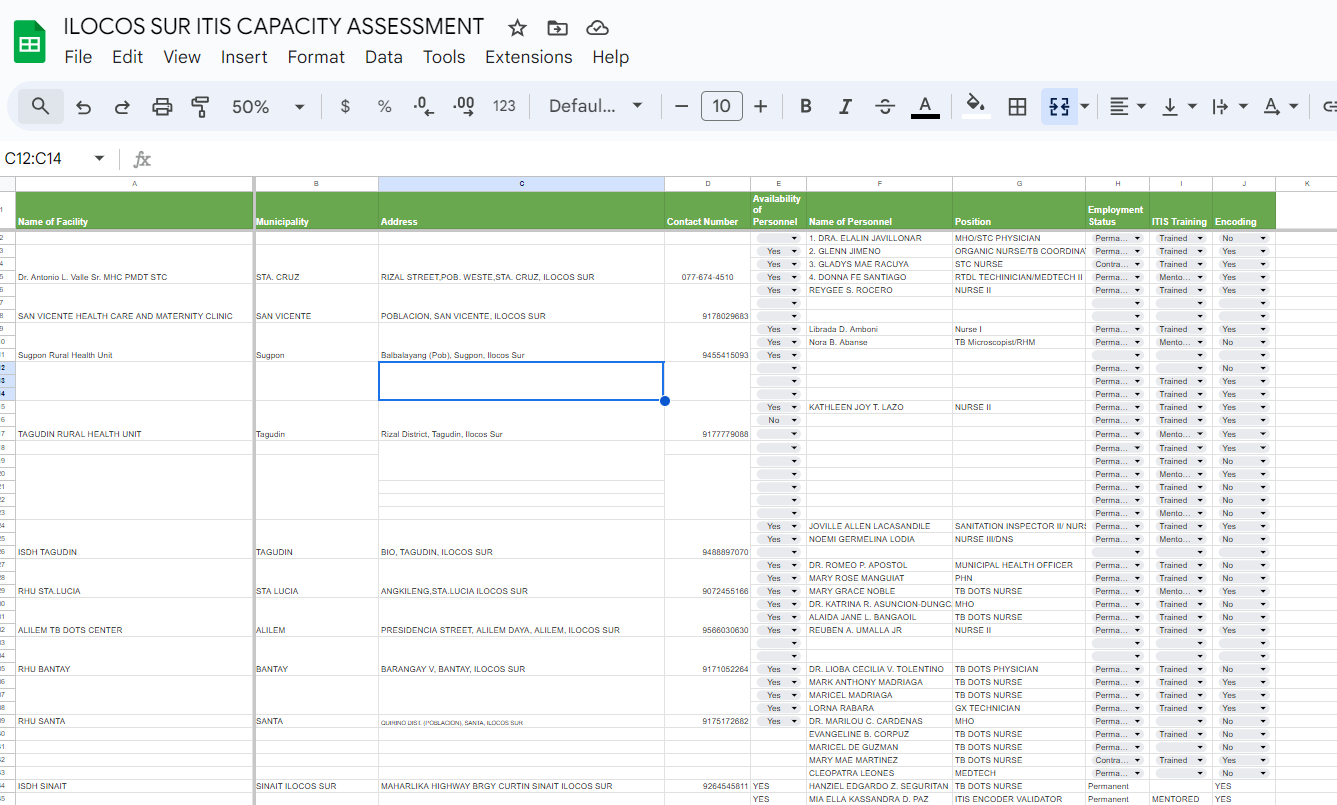The width and height of the screenshot is (1337, 805).
Task: Open the font family dropdown
Action: coord(595,106)
